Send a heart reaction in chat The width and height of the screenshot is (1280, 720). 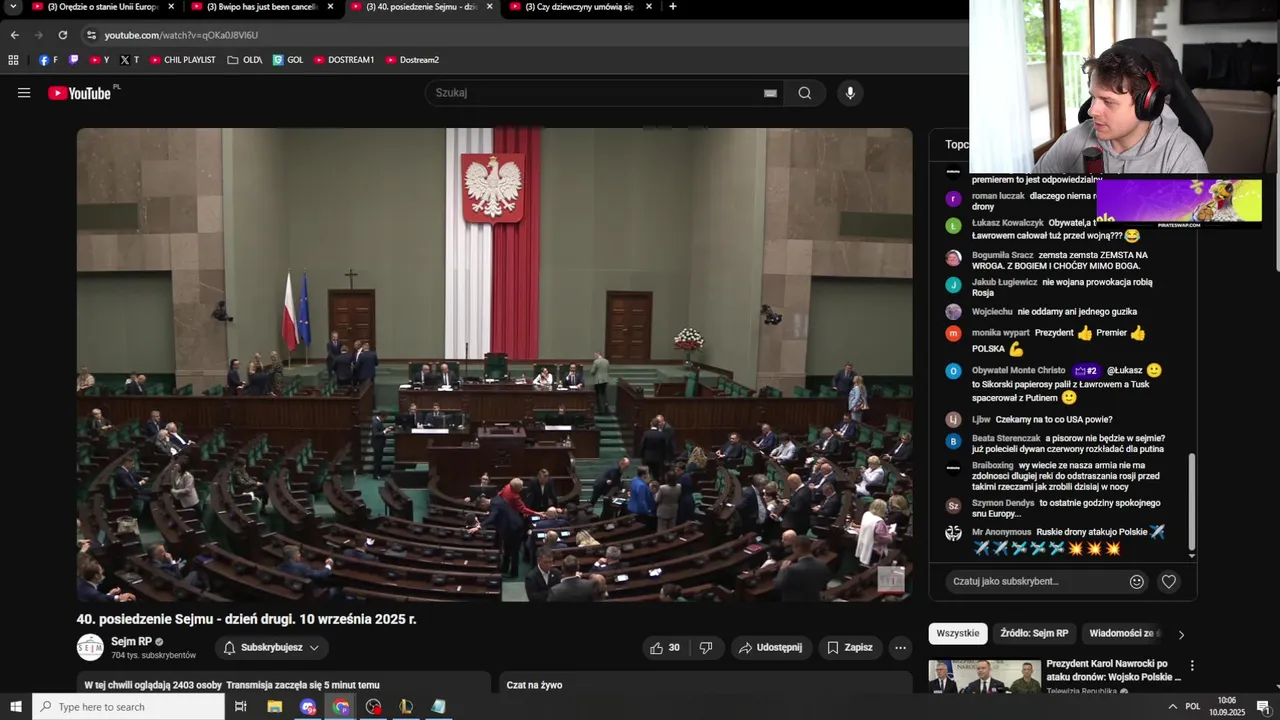click(x=1168, y=581)
